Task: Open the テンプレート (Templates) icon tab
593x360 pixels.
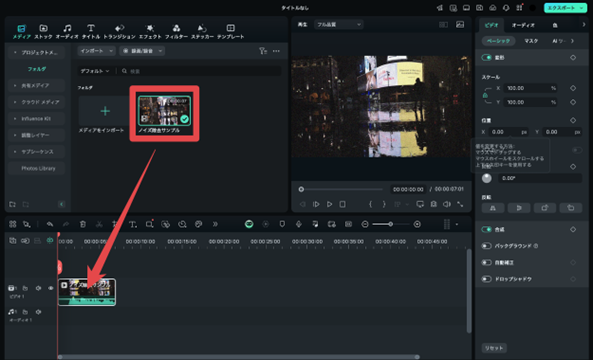Action: coord(230,32)
